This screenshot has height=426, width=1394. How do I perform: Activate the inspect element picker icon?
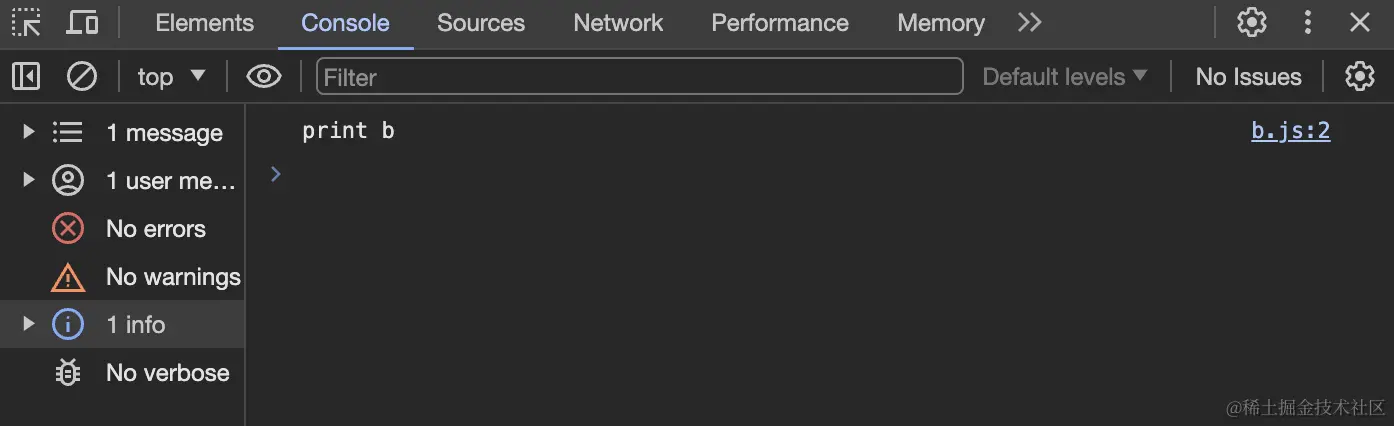(26, 22)
